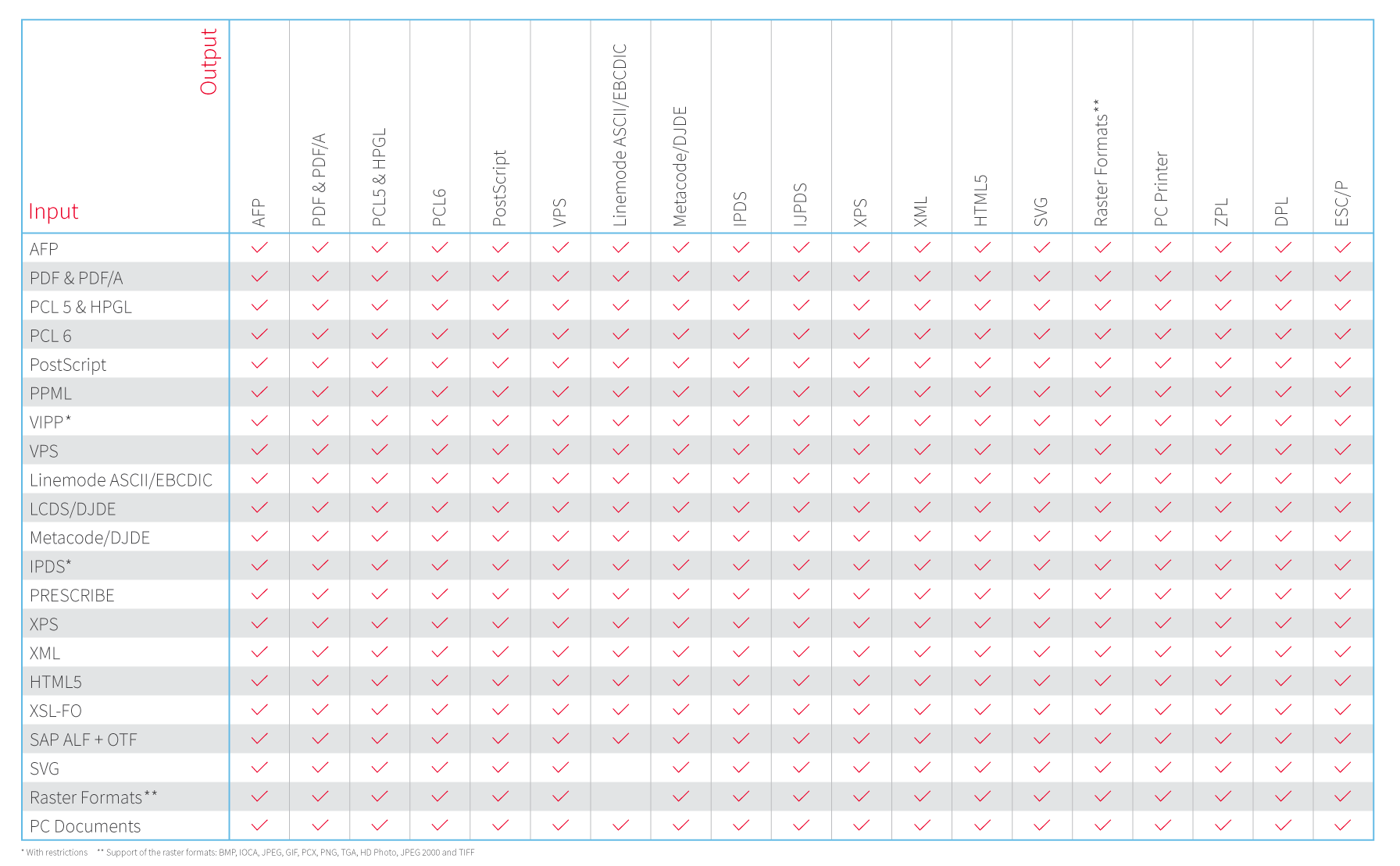
Task: Click the VPS output column header
Action: click(x=560, y=213)
